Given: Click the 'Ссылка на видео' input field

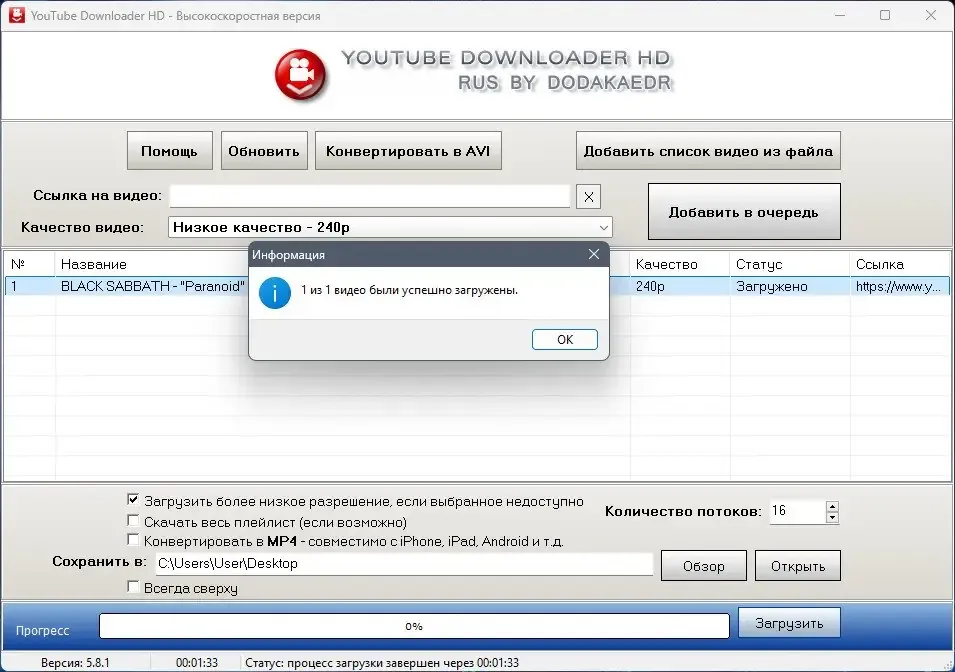Looking at the screenshot, I should click(x=370, y=196).
